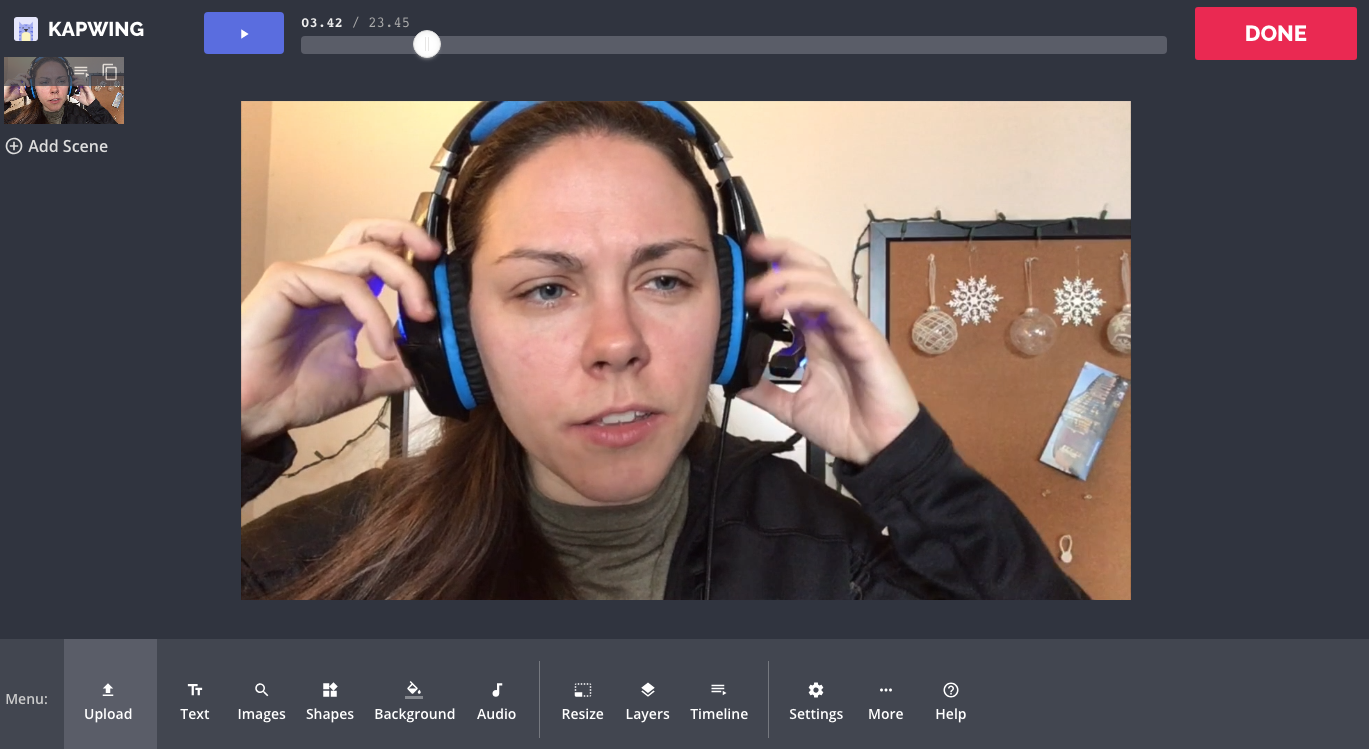Click Add Scene
The image size is (1369, 749).
point(57,146)
